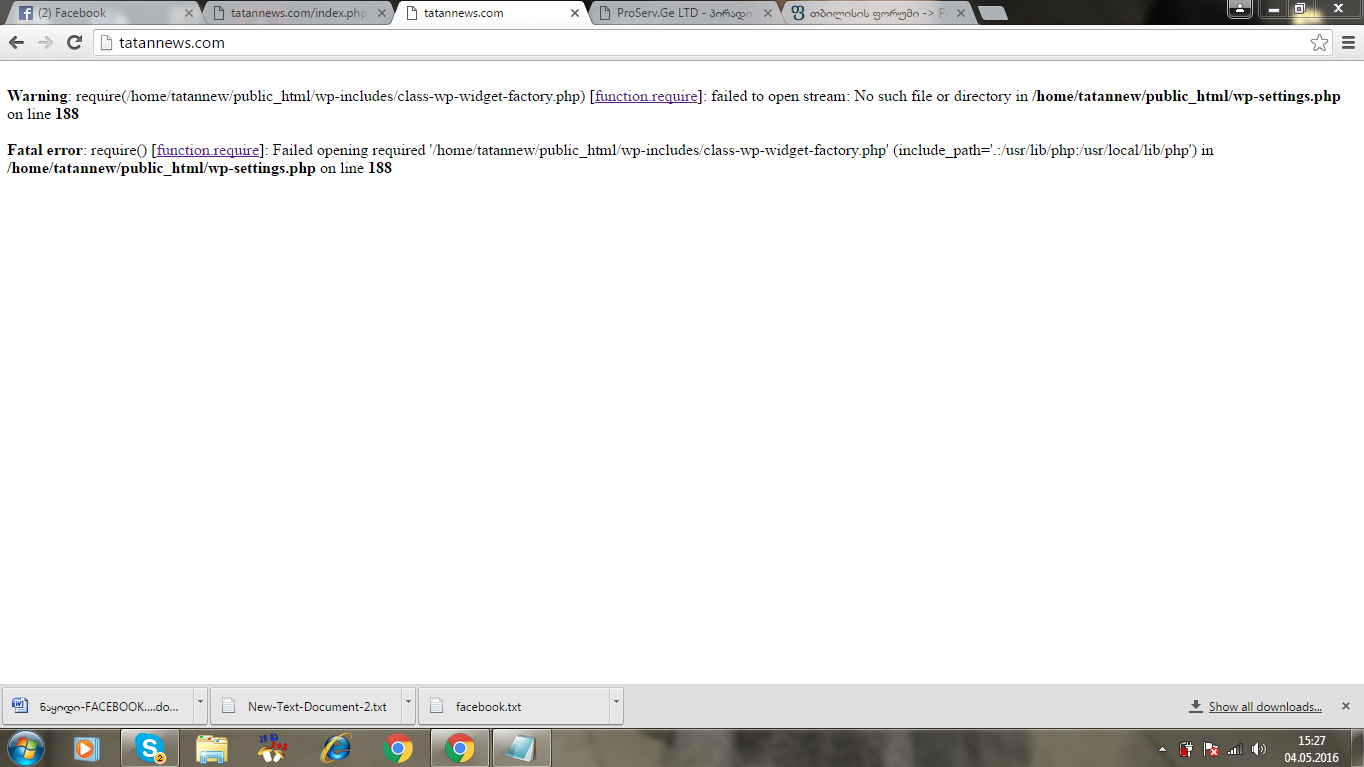Go back using the browser back arrow
1364x767 pixels.
(x=16, y=43)
